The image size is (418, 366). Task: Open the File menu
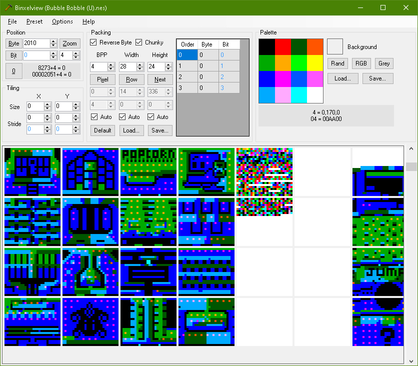click(12, 22)
